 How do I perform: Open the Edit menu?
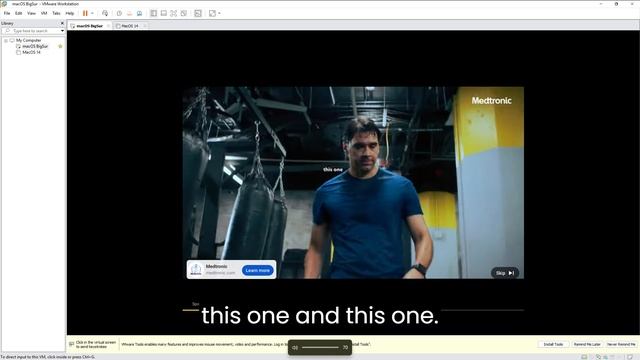[18, 13]
